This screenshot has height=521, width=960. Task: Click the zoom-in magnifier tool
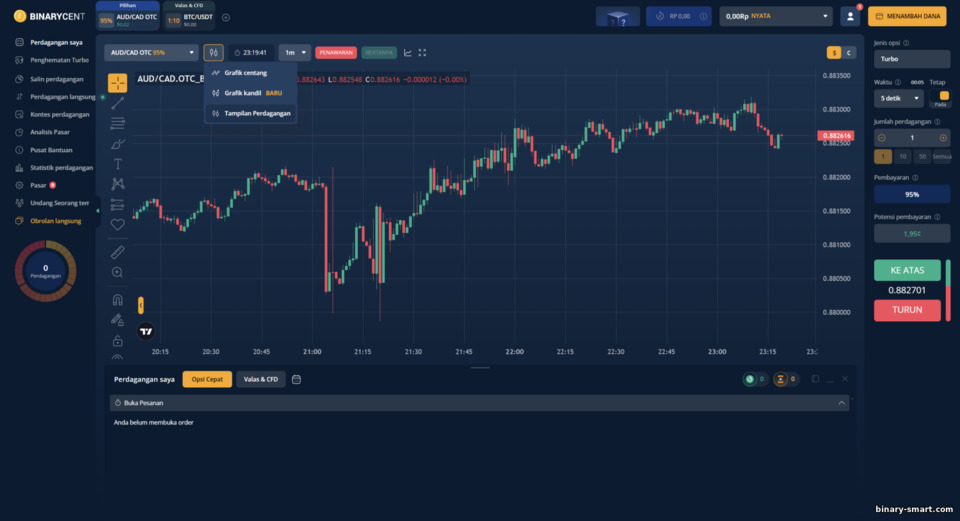point(118,272)
